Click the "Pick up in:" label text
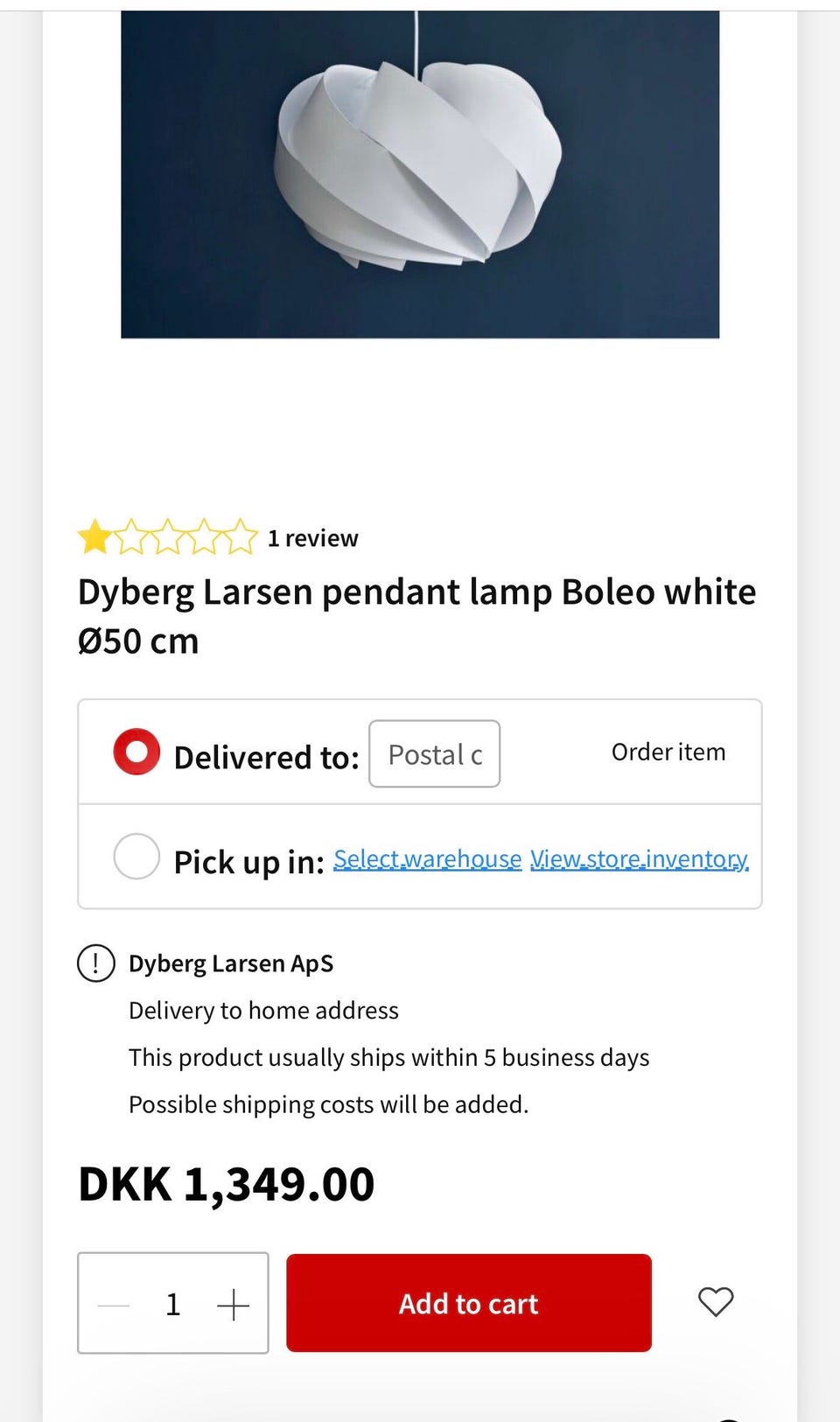Image resolution: width=840 pixels, height=1422 pixels. pyautogui.click(x=248, y=862)
